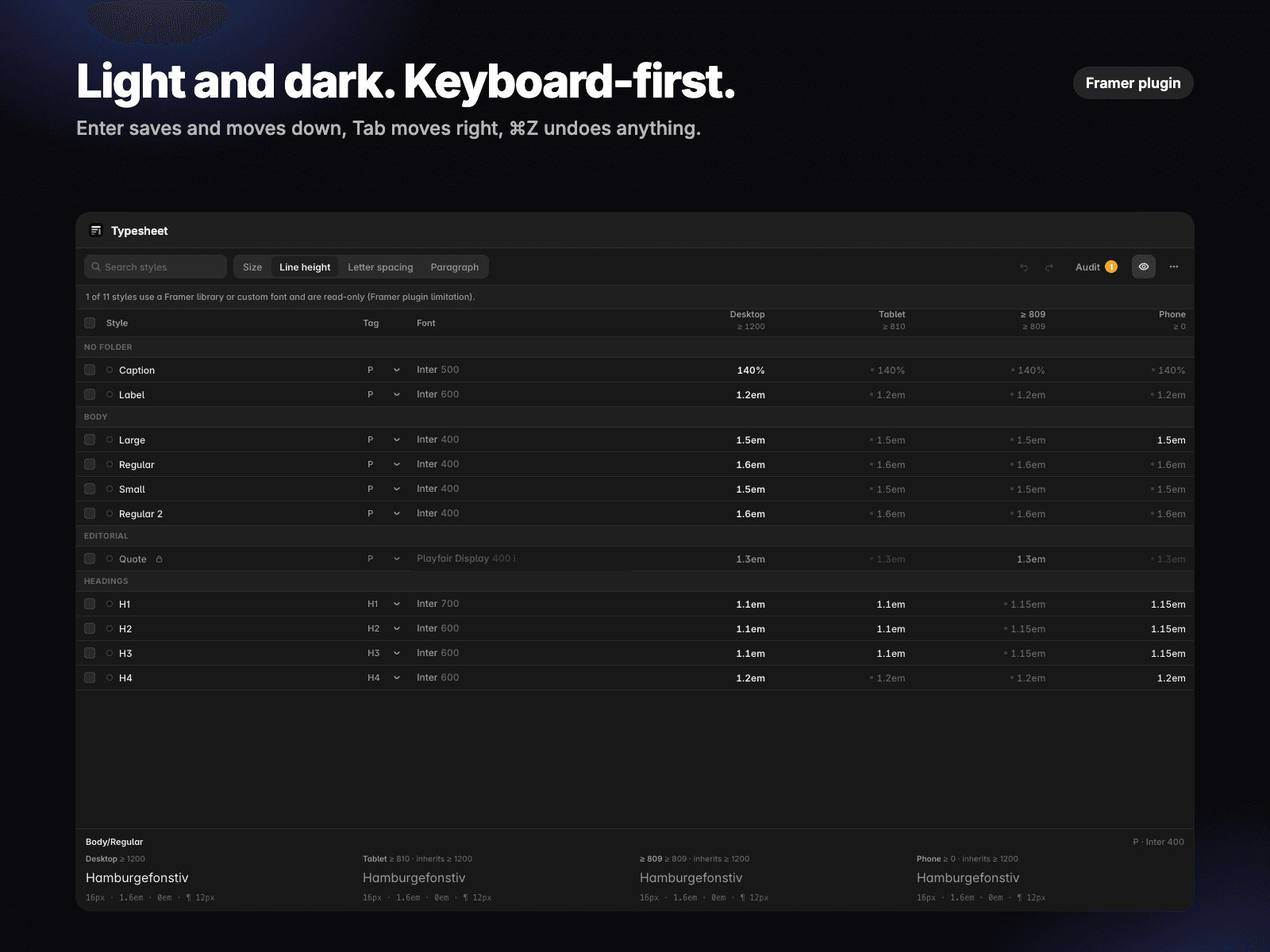Click search magnifier icon in styles field
Viewport: 1270px width, 952px height.
96,267
